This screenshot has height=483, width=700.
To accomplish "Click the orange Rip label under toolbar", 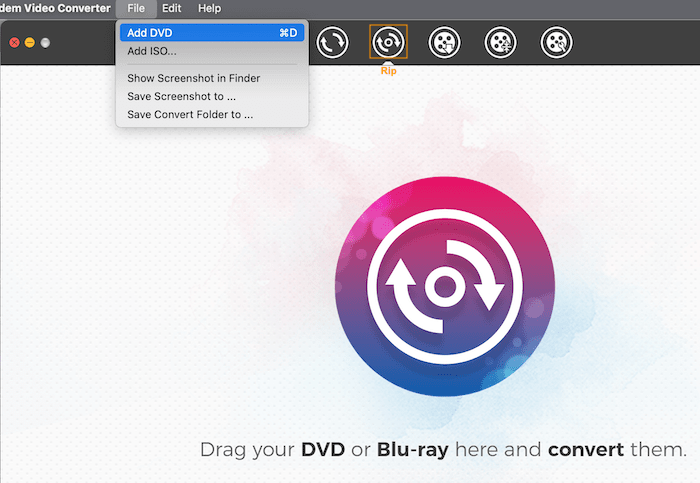I will click(x=388, y=71).
